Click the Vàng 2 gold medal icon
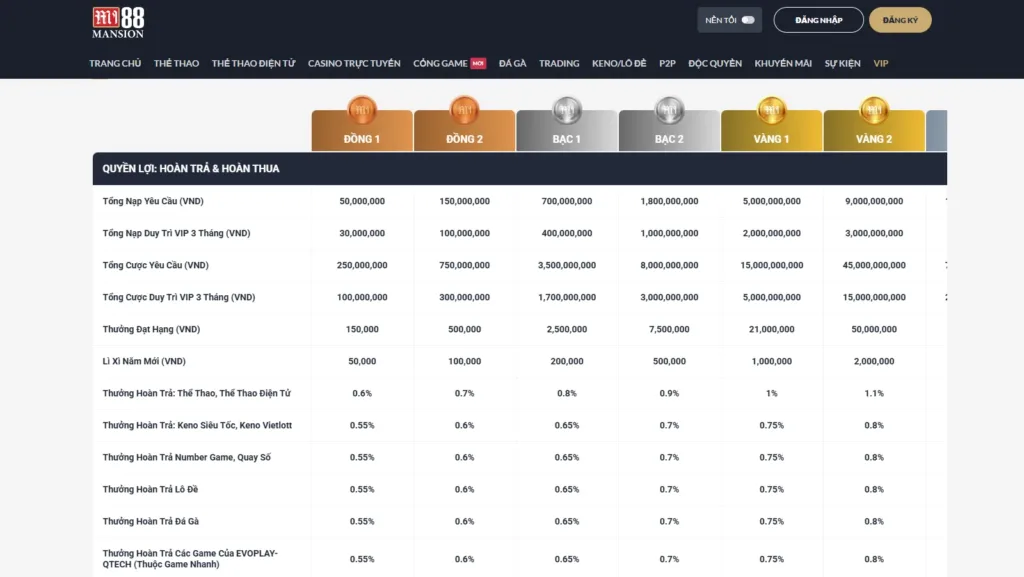 [x=874, y=108]
